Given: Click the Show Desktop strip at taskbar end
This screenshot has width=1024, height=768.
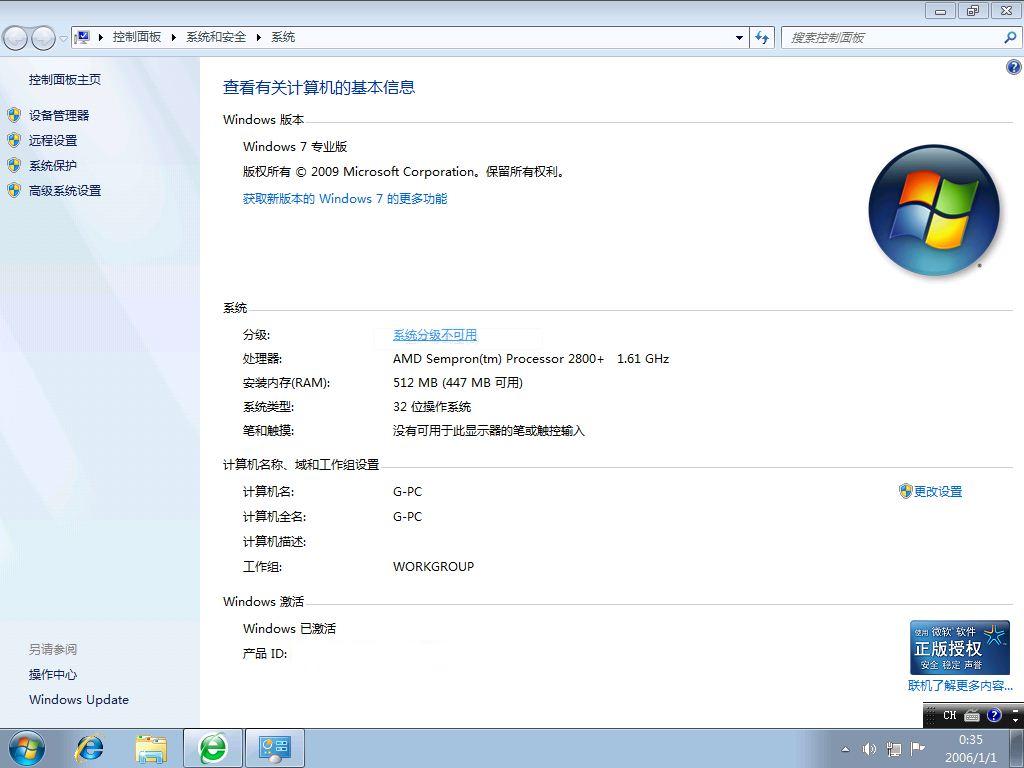Looking at the screenshot, I should 1017,748.
